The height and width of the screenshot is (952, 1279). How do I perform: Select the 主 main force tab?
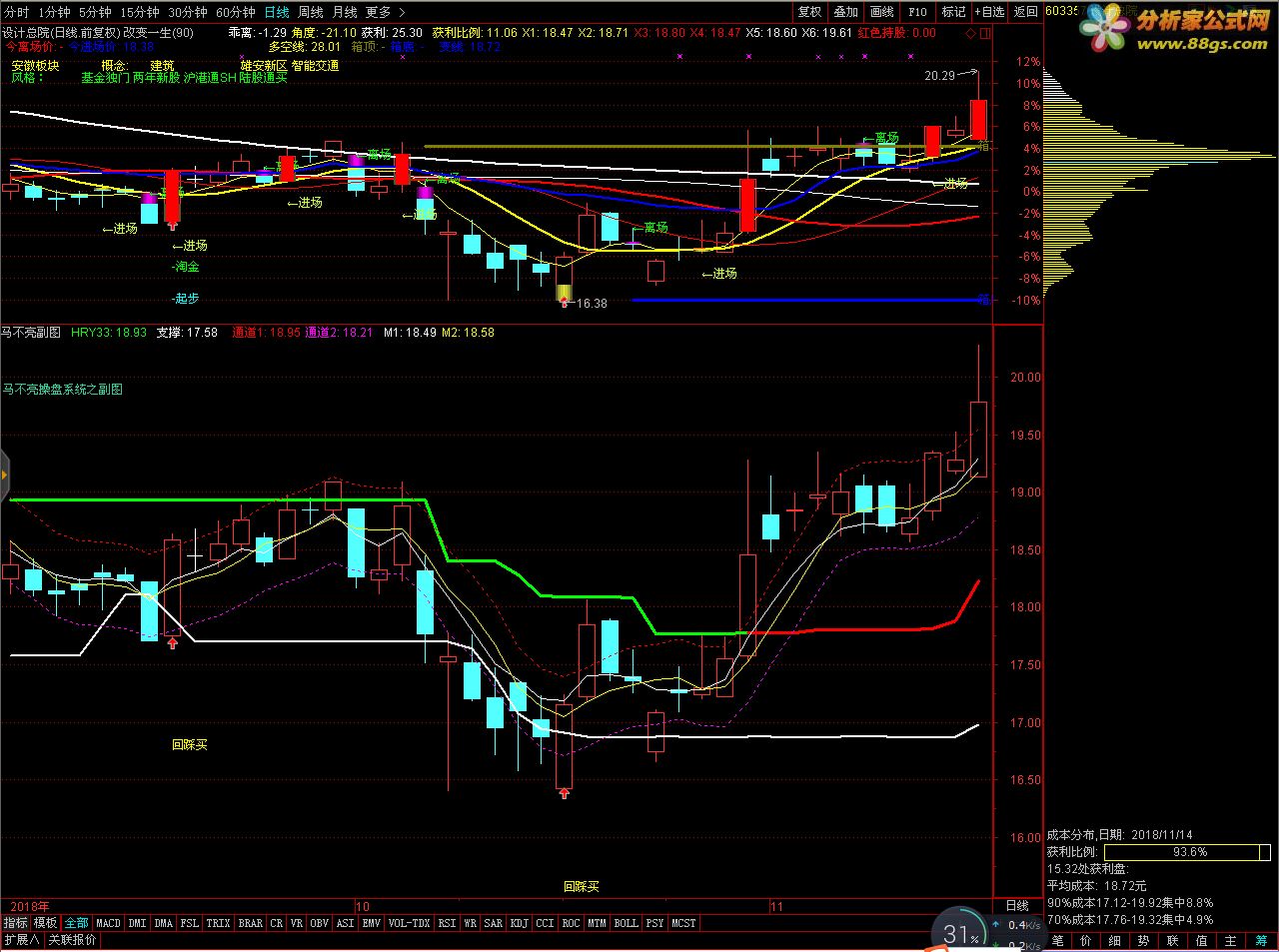1232,941
